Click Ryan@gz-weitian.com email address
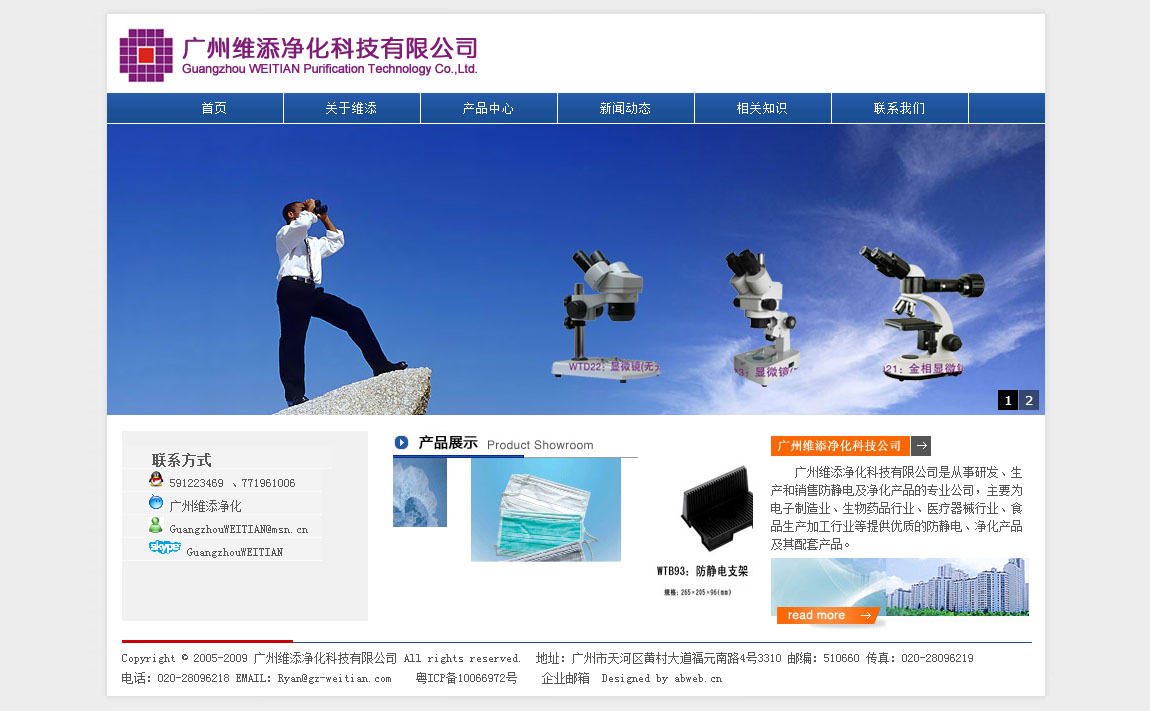The width and height of the screenshot is (1150, 711). tap(334, 679)
